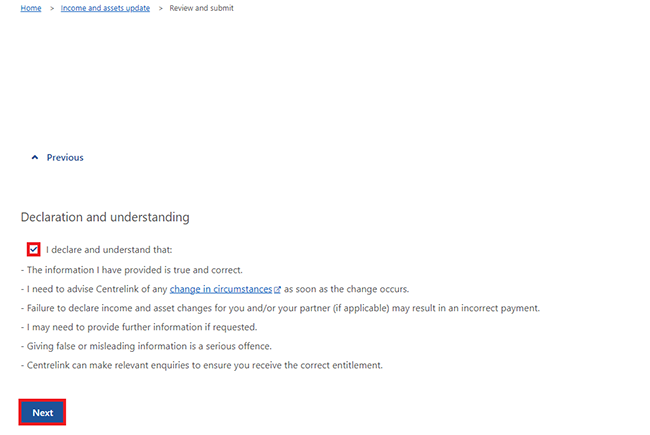Go back using the Previous label
The image size is (650, 435).
tap(65, 157)
